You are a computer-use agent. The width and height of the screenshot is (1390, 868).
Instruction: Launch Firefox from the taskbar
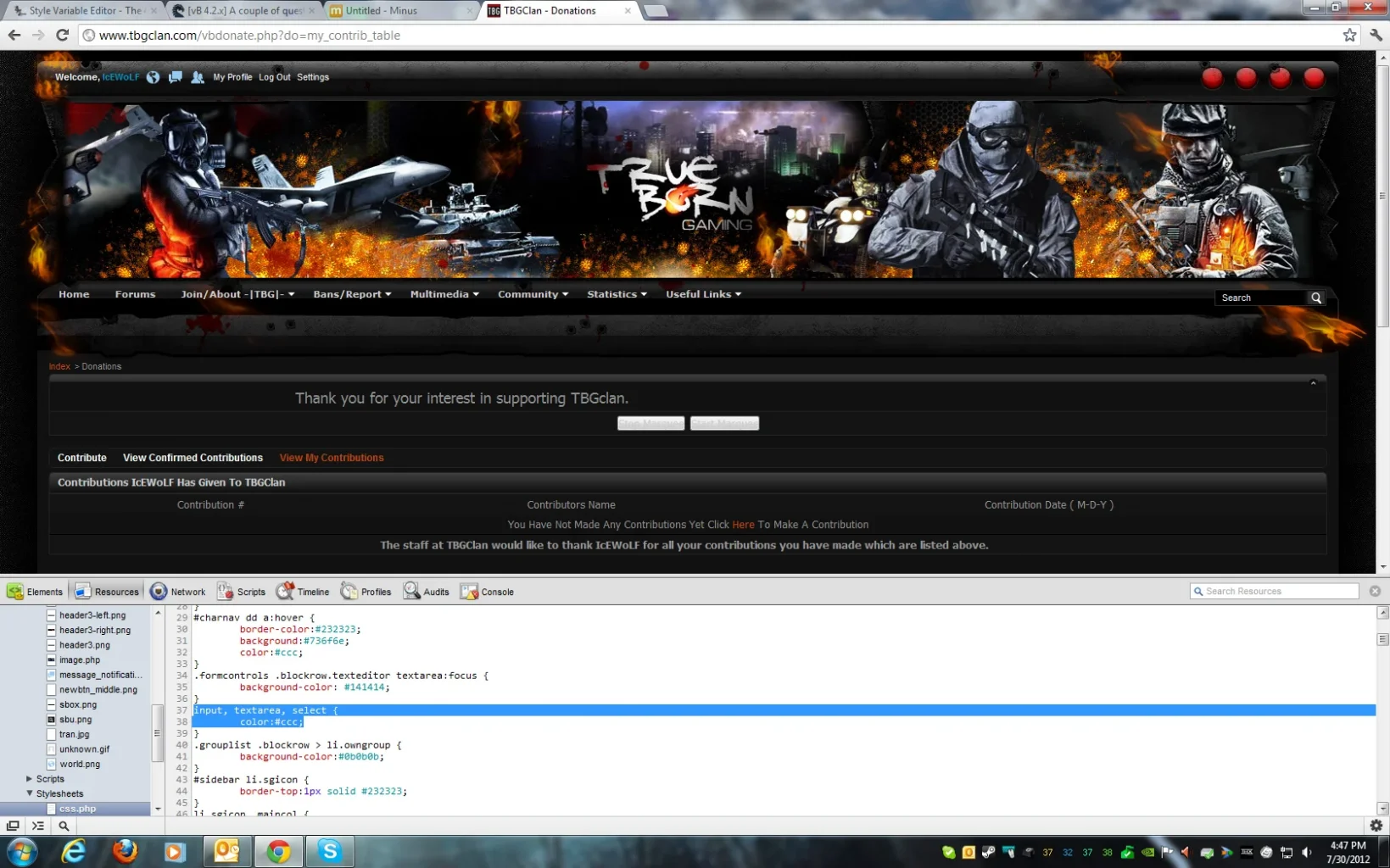click(125, 851)
